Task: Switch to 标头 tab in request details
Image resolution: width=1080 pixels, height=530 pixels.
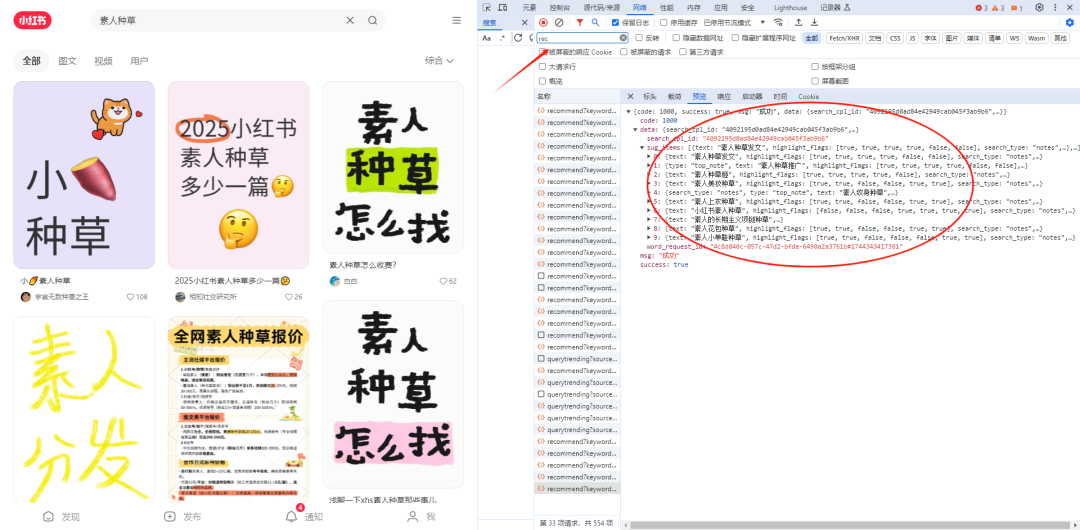Action: coord(650,96)
